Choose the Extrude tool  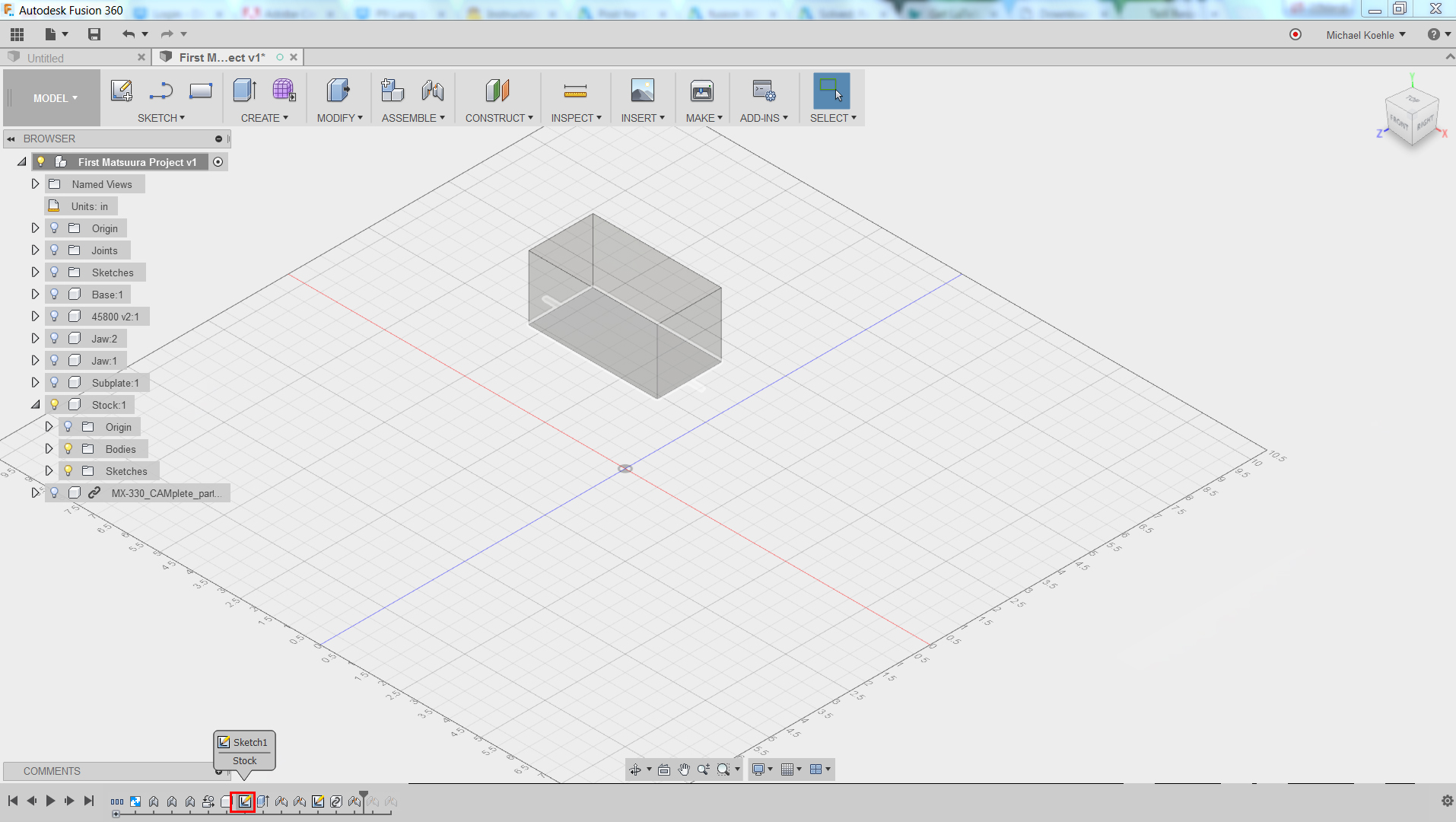click(245, 91)
